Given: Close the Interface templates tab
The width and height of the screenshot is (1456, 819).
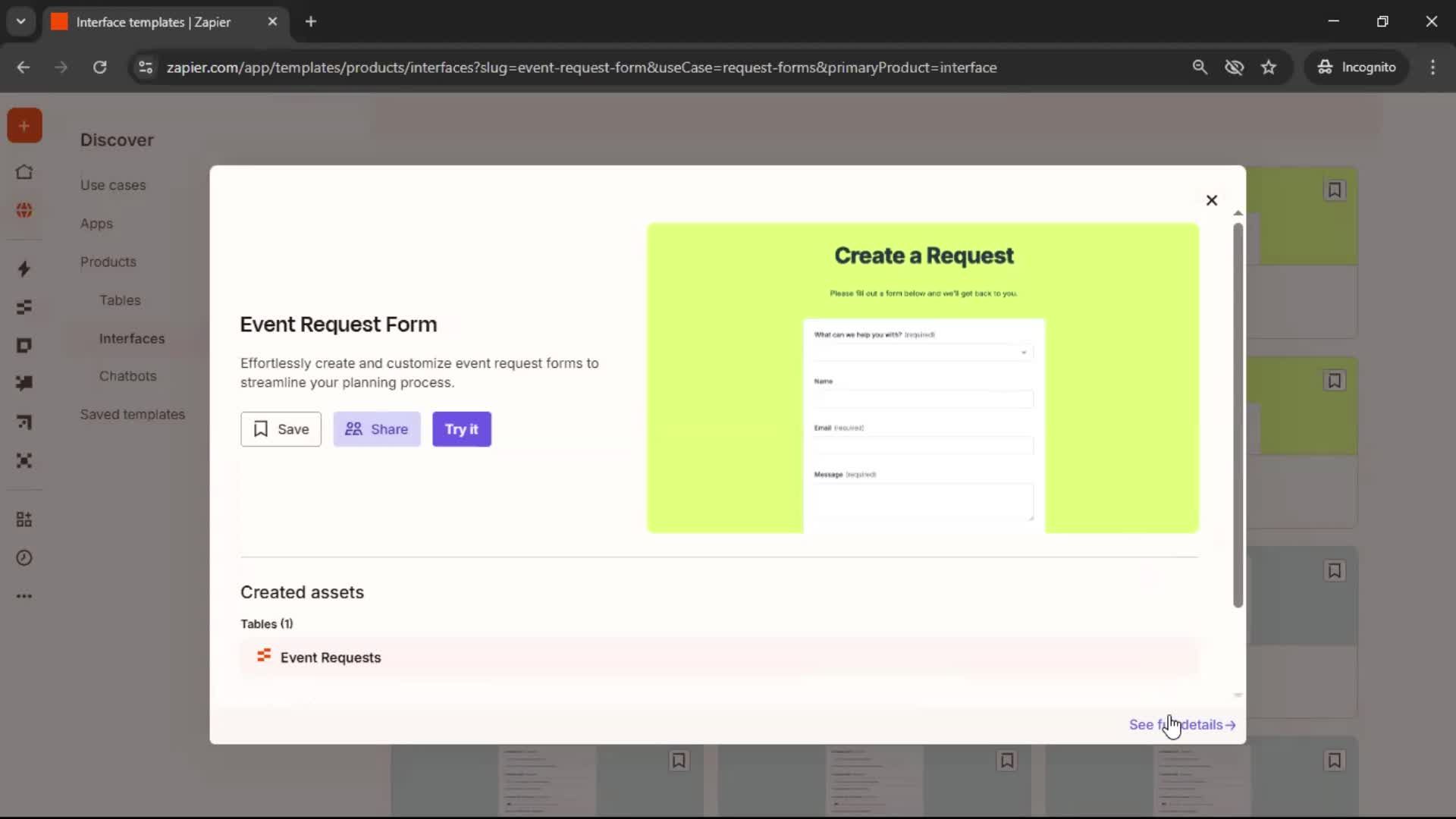Looking at the screenshot, I should [x=272, y=21].
